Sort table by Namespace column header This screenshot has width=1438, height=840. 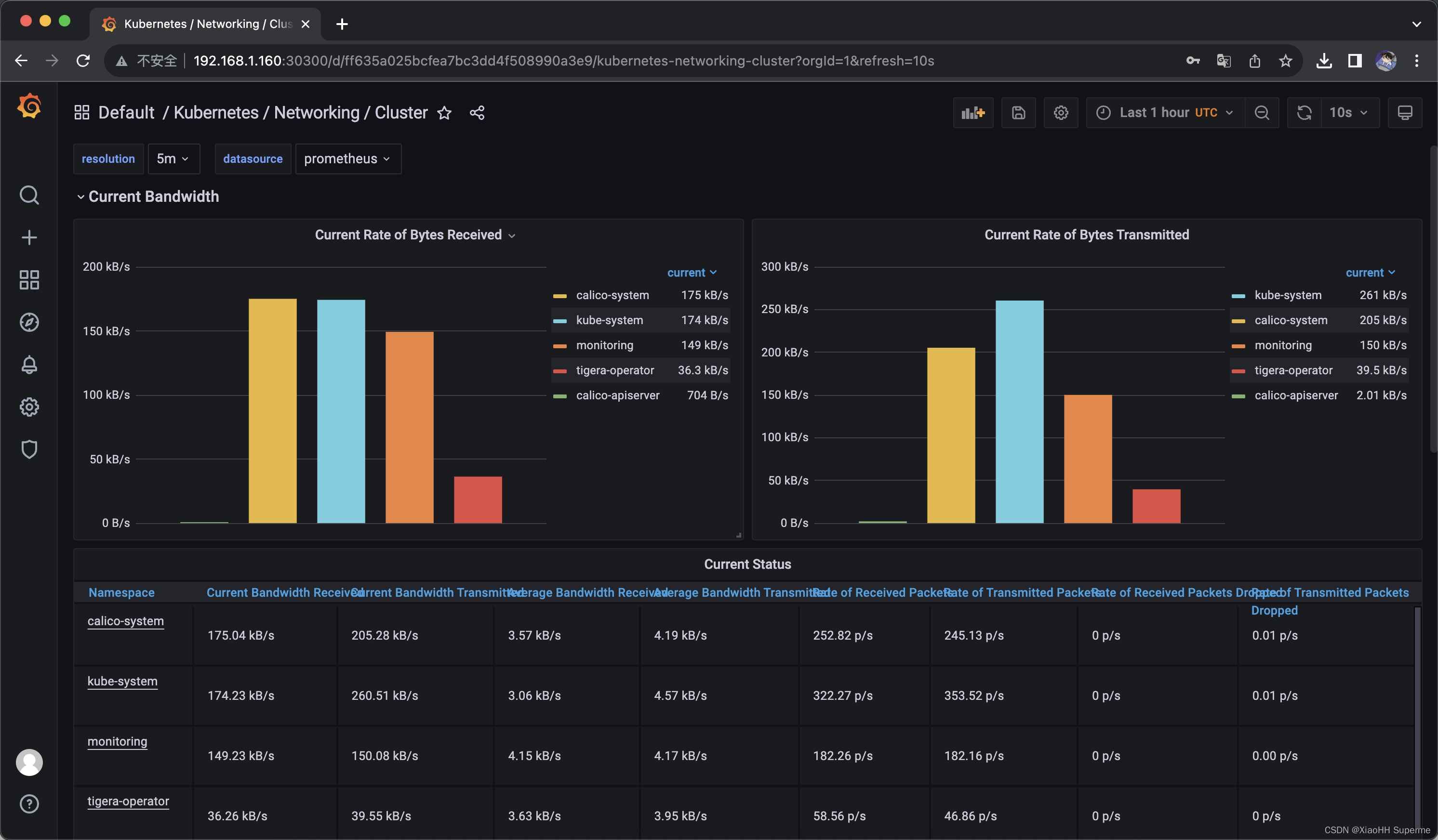(121, 592)
